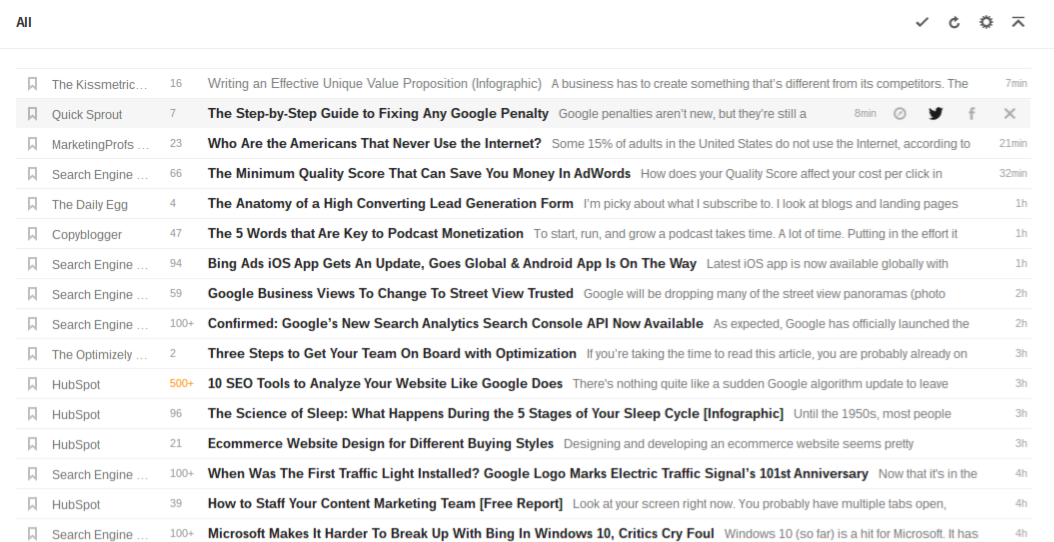Image resolution: width=1054 pixels, height=542 pixels.
Task: Bookmark The Daily Egg article
Action: pos(32,204)
